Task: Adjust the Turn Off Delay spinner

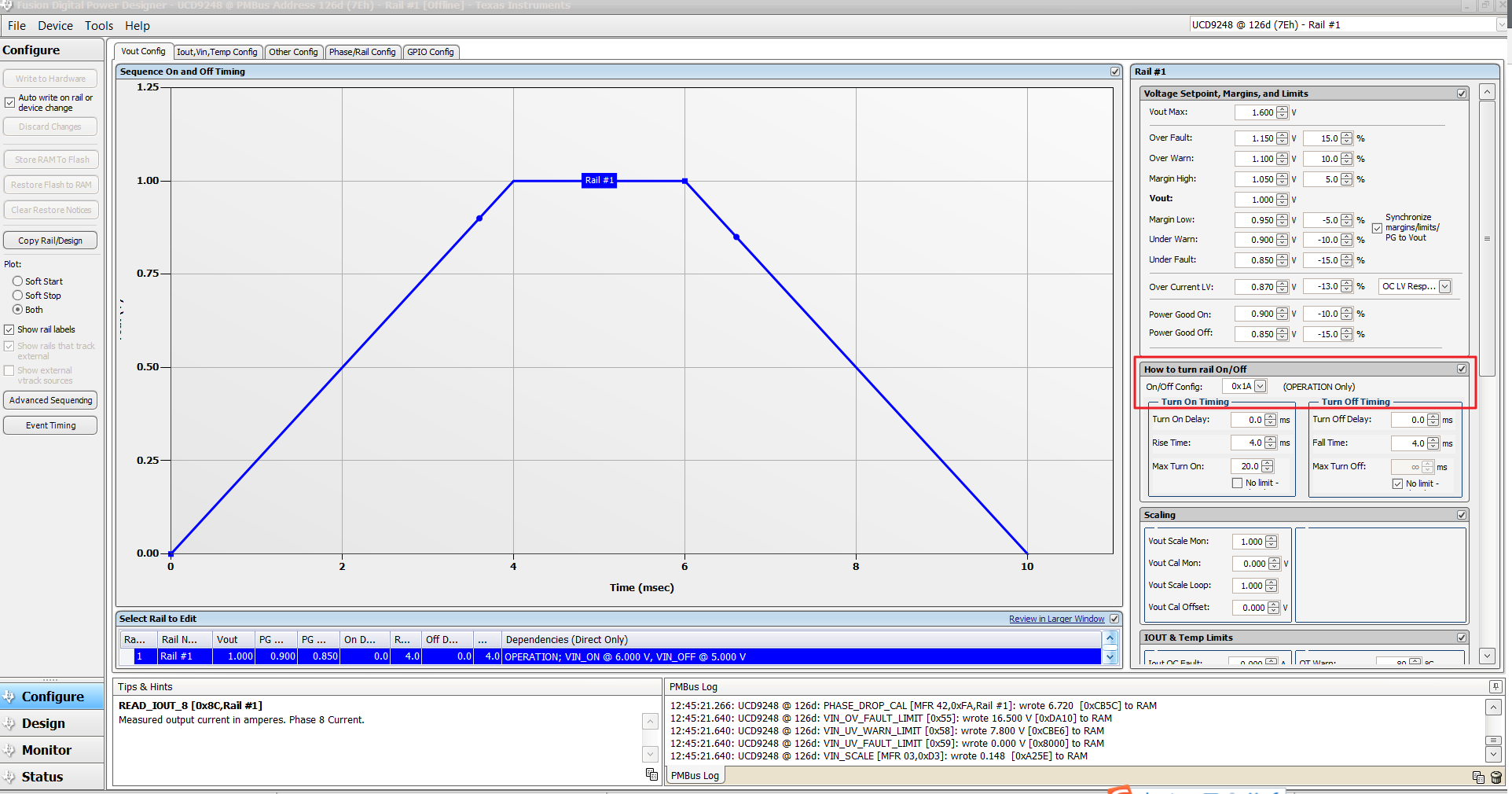Action: pos(1433,420)
